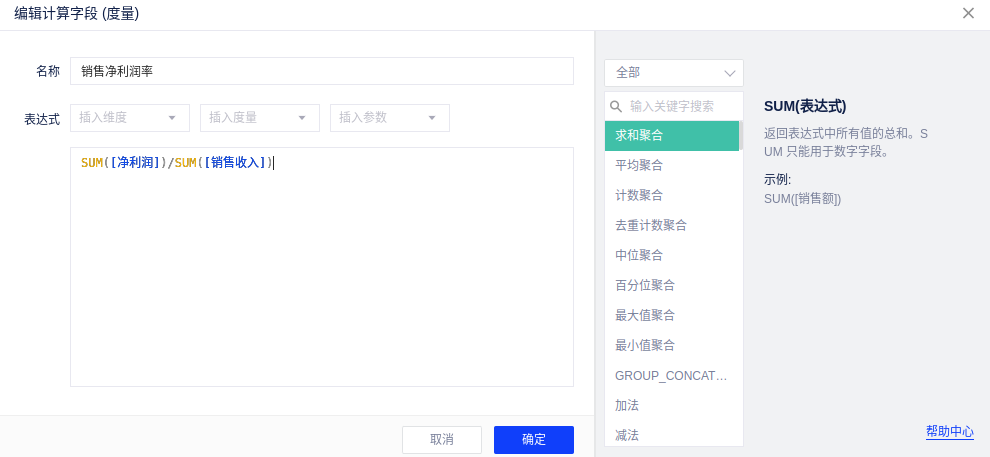The height and width of the screenshot is (457, 990).
Task: Confirm with the 确定 button
Action: [533, 440]
